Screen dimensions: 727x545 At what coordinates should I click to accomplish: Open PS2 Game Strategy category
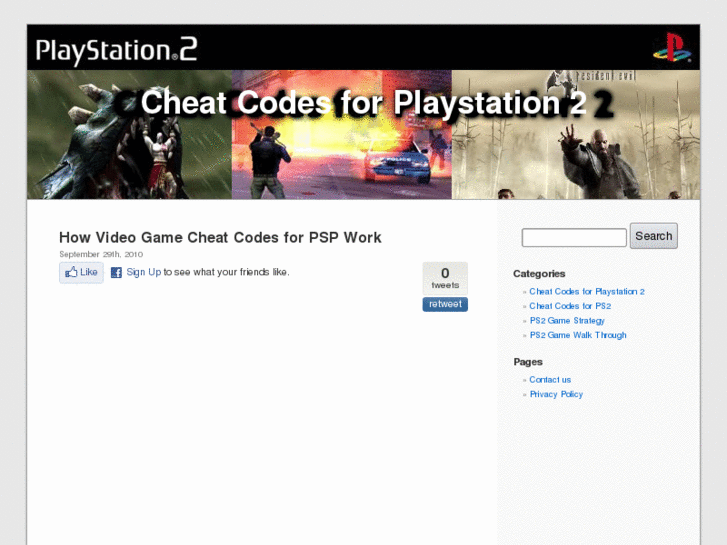pos(567,321)
